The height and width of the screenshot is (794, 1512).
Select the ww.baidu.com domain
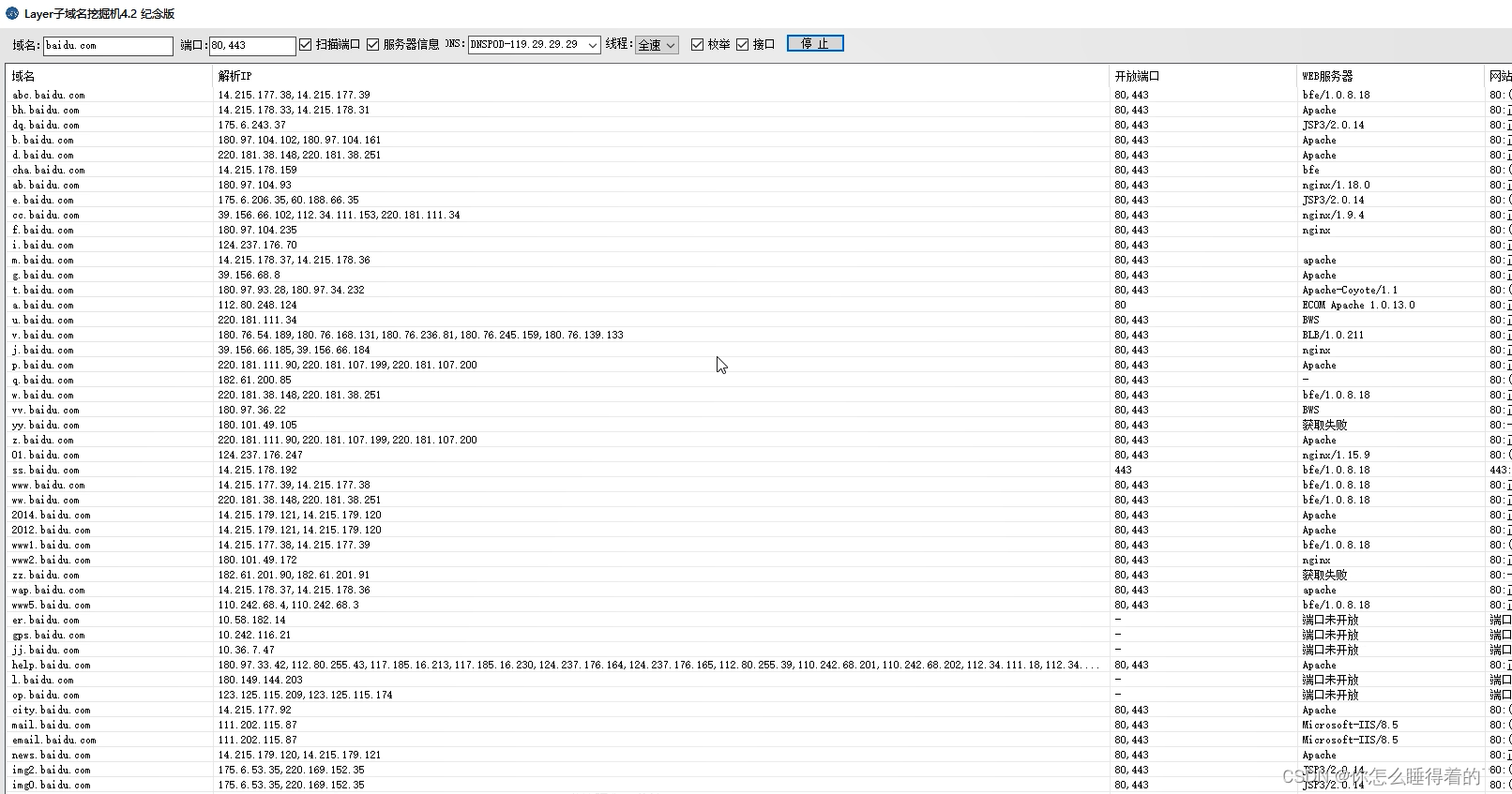(46, 500)
